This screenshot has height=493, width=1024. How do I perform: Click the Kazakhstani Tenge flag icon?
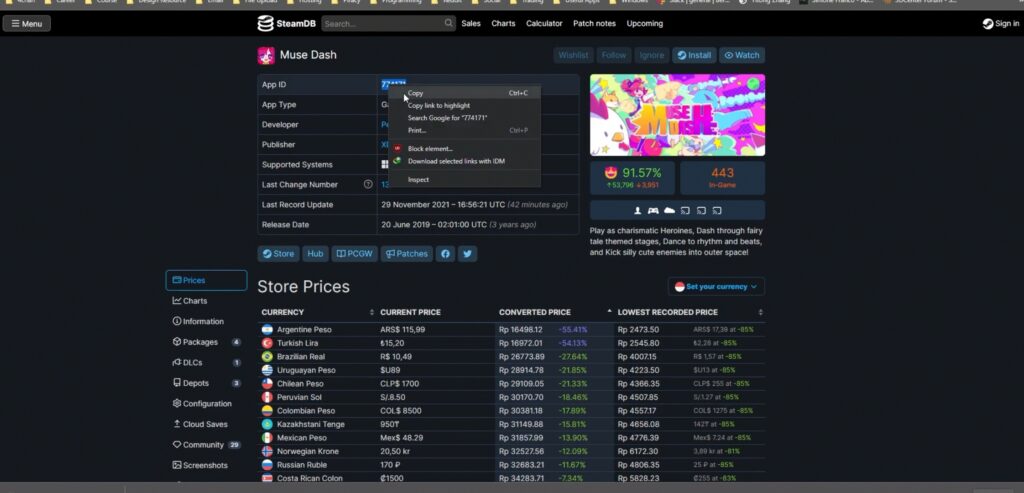coord(267,424)
